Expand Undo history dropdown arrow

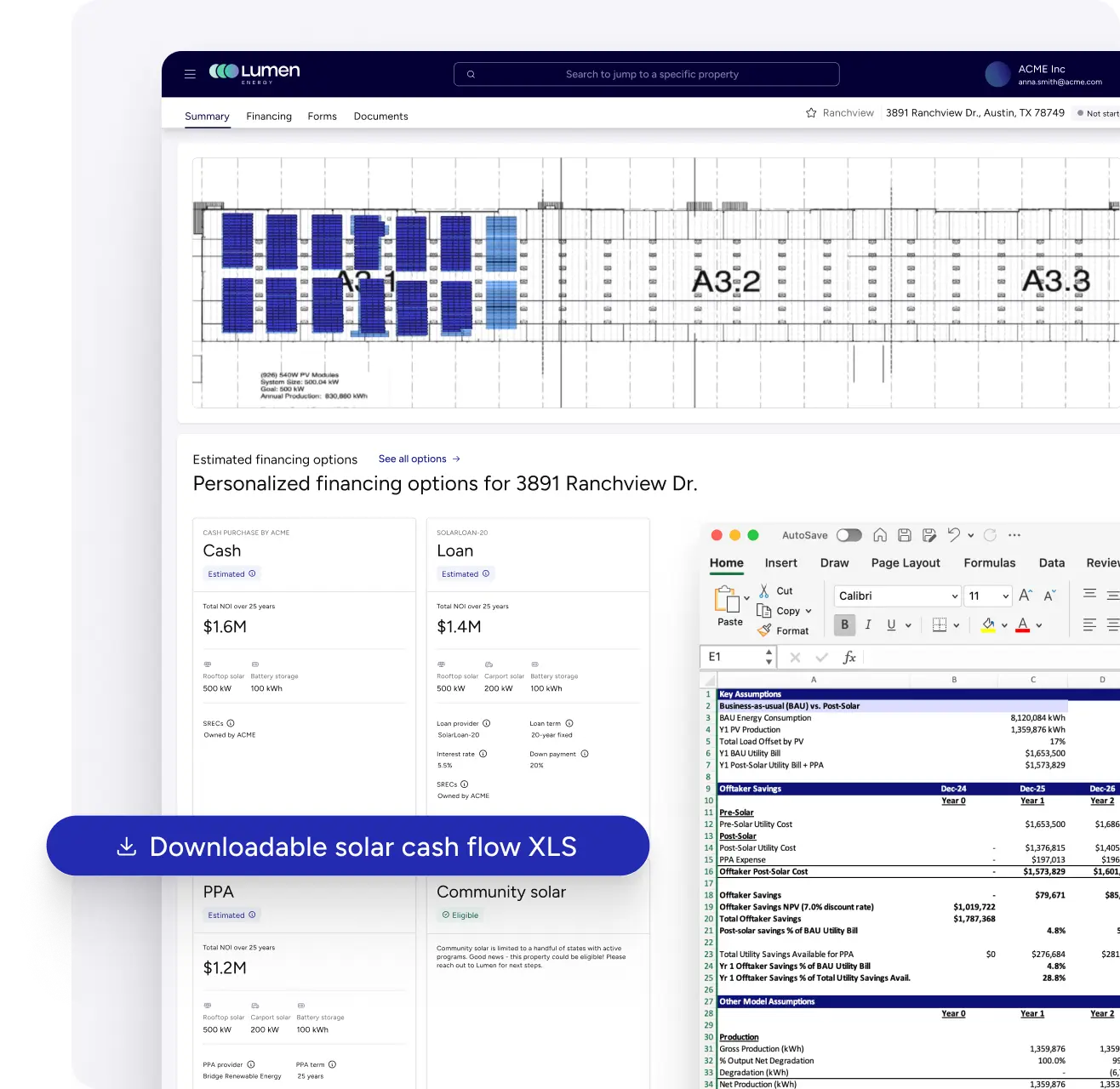tap(970, 536)
